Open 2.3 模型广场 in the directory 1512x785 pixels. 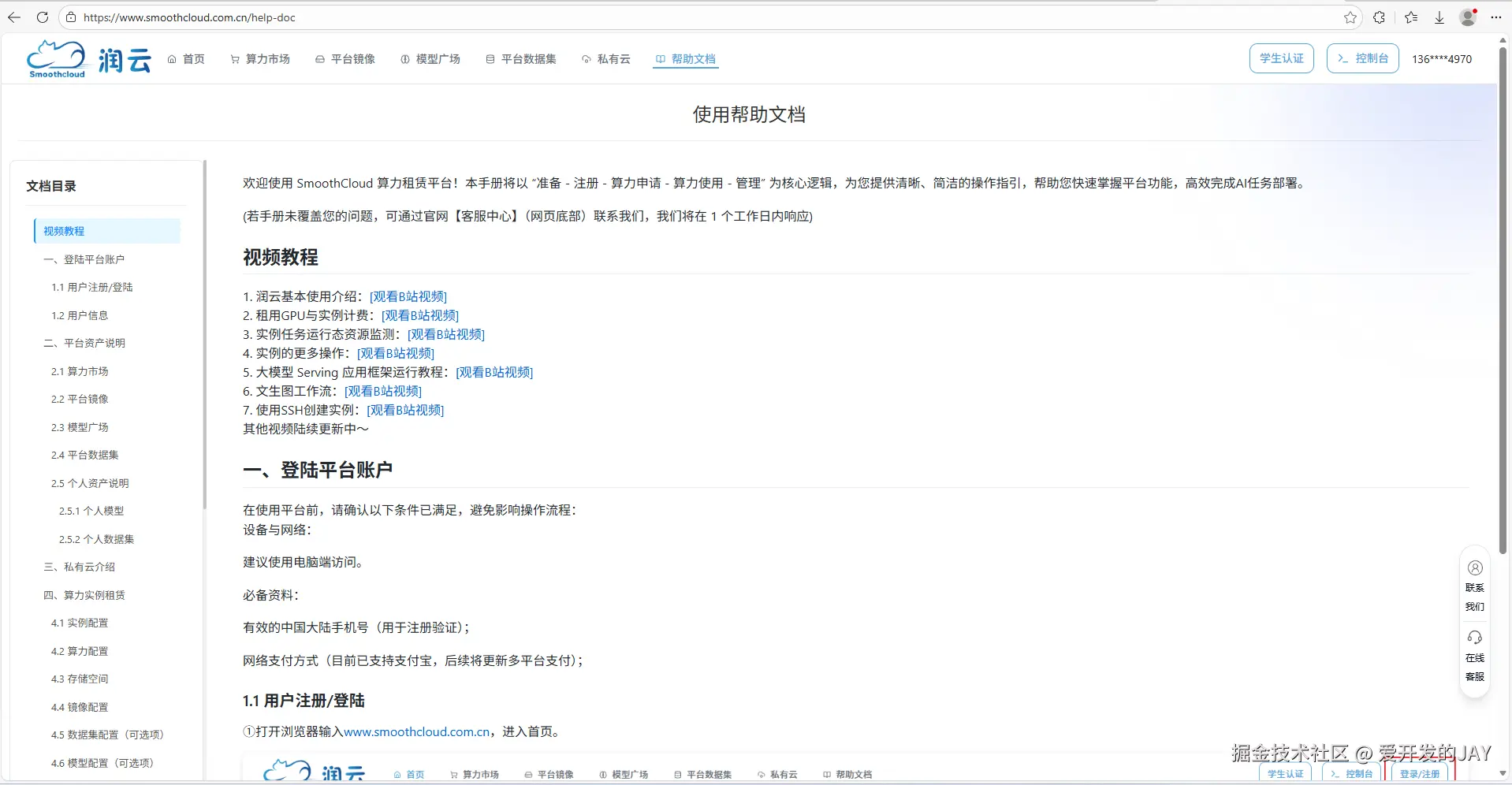point(80,427)
